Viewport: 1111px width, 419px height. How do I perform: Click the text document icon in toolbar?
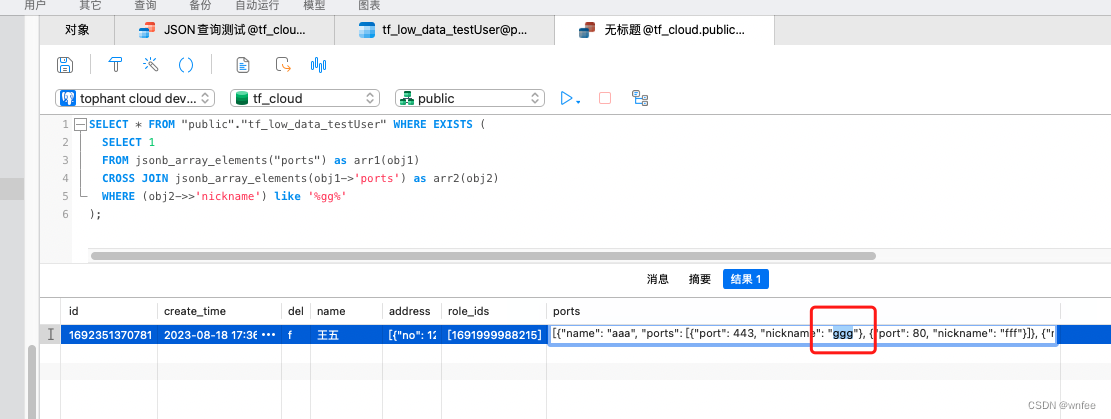point(243,65)
